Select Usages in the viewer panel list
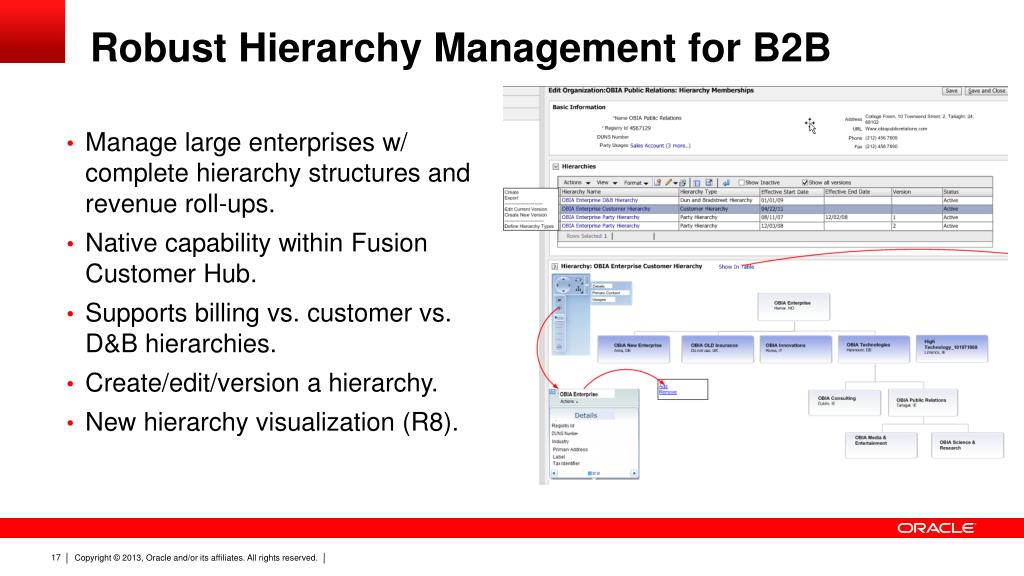This screenshot has height=576, width=1024. [x=603, y=300]
